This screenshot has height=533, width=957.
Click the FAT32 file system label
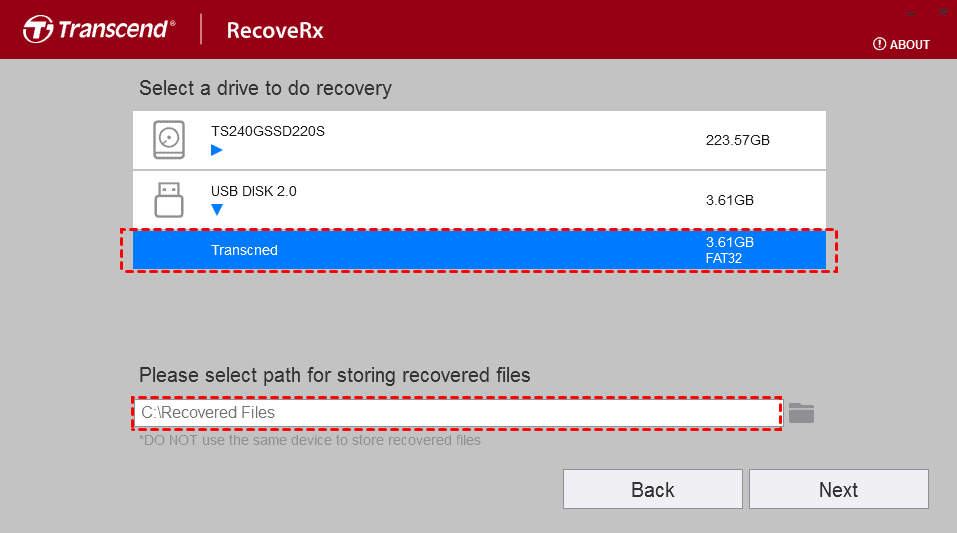[724, 258]
